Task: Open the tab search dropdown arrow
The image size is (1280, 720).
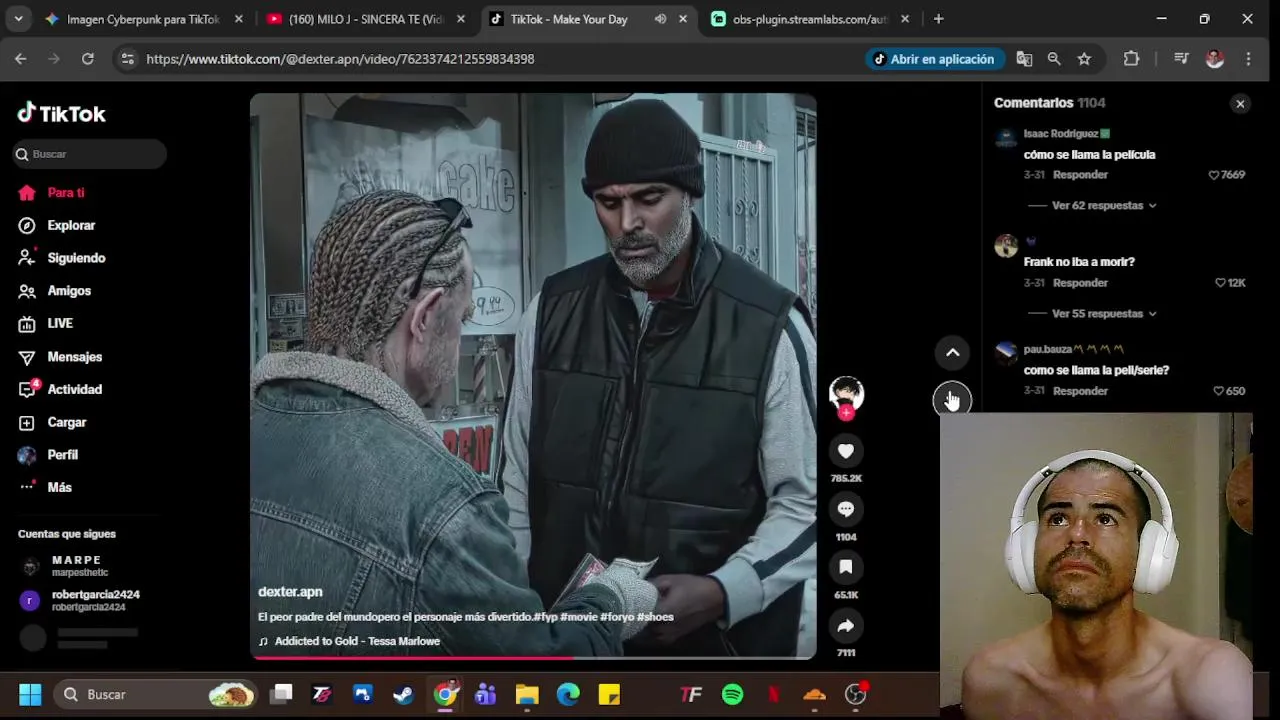Action: click(18, 19)
